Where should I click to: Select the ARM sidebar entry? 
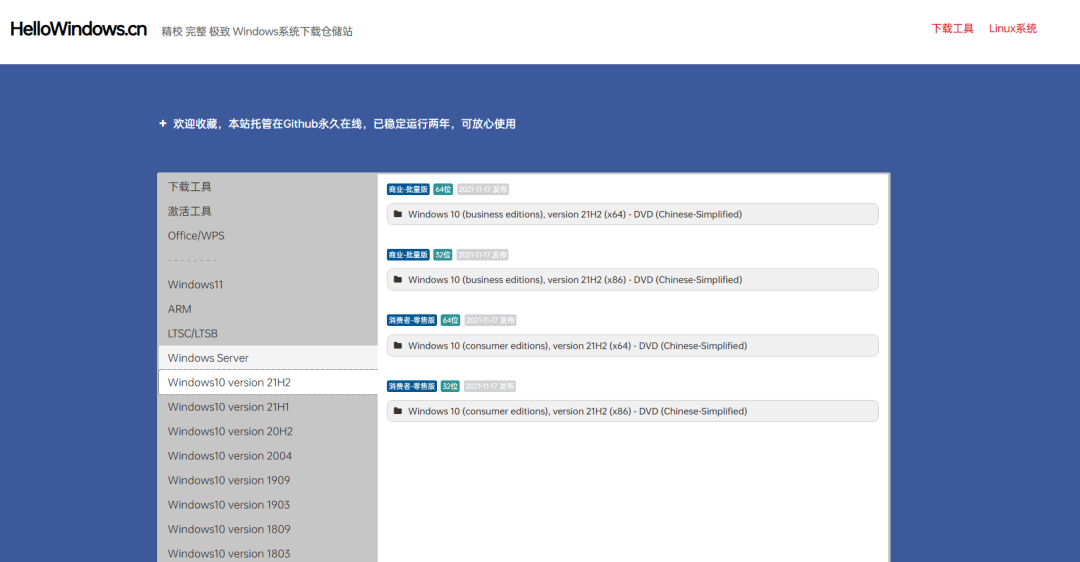pyautogui.click(x=179, y=309)
